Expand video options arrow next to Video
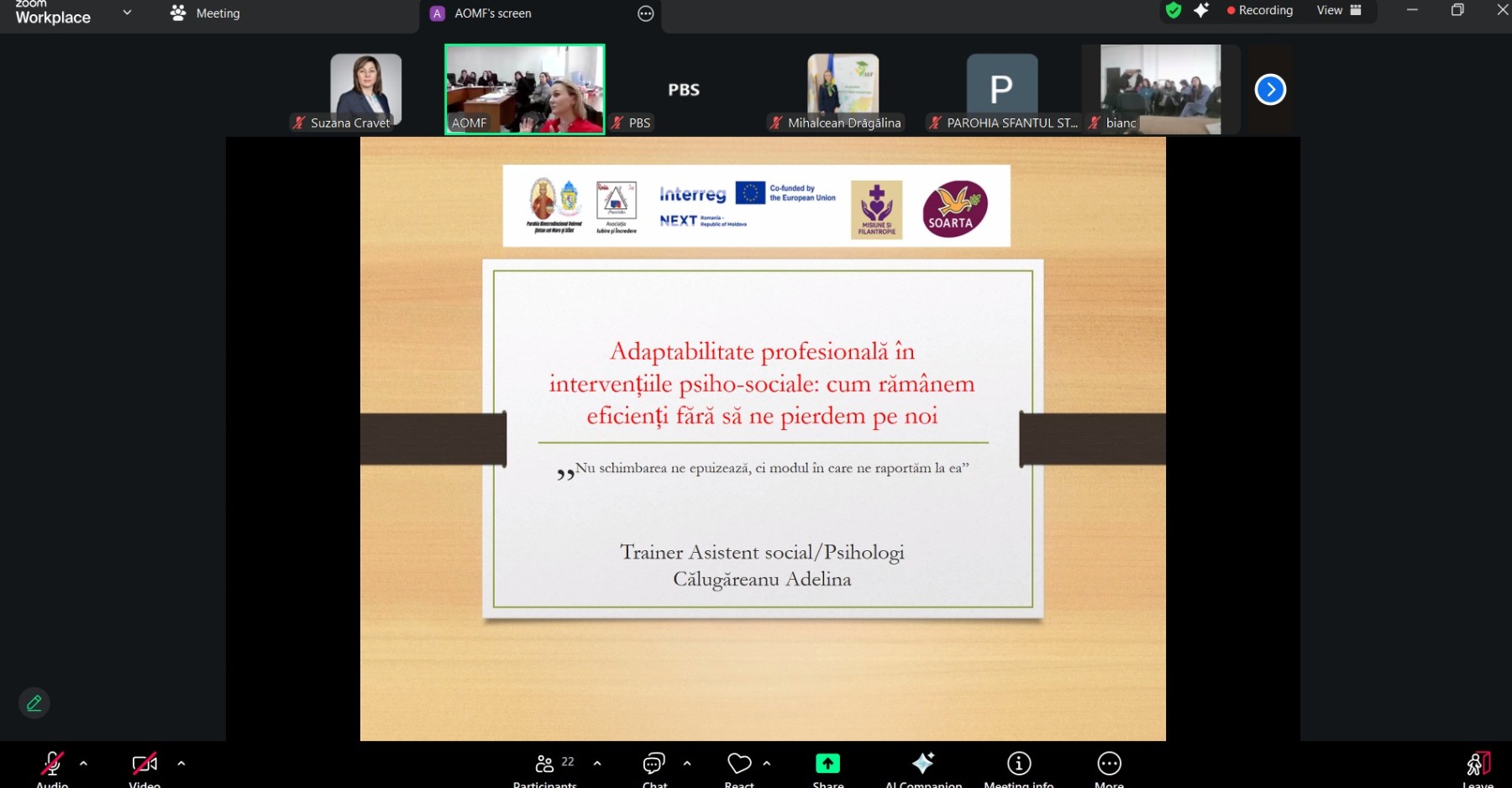The image size is (1512, 788). (181, 764)
